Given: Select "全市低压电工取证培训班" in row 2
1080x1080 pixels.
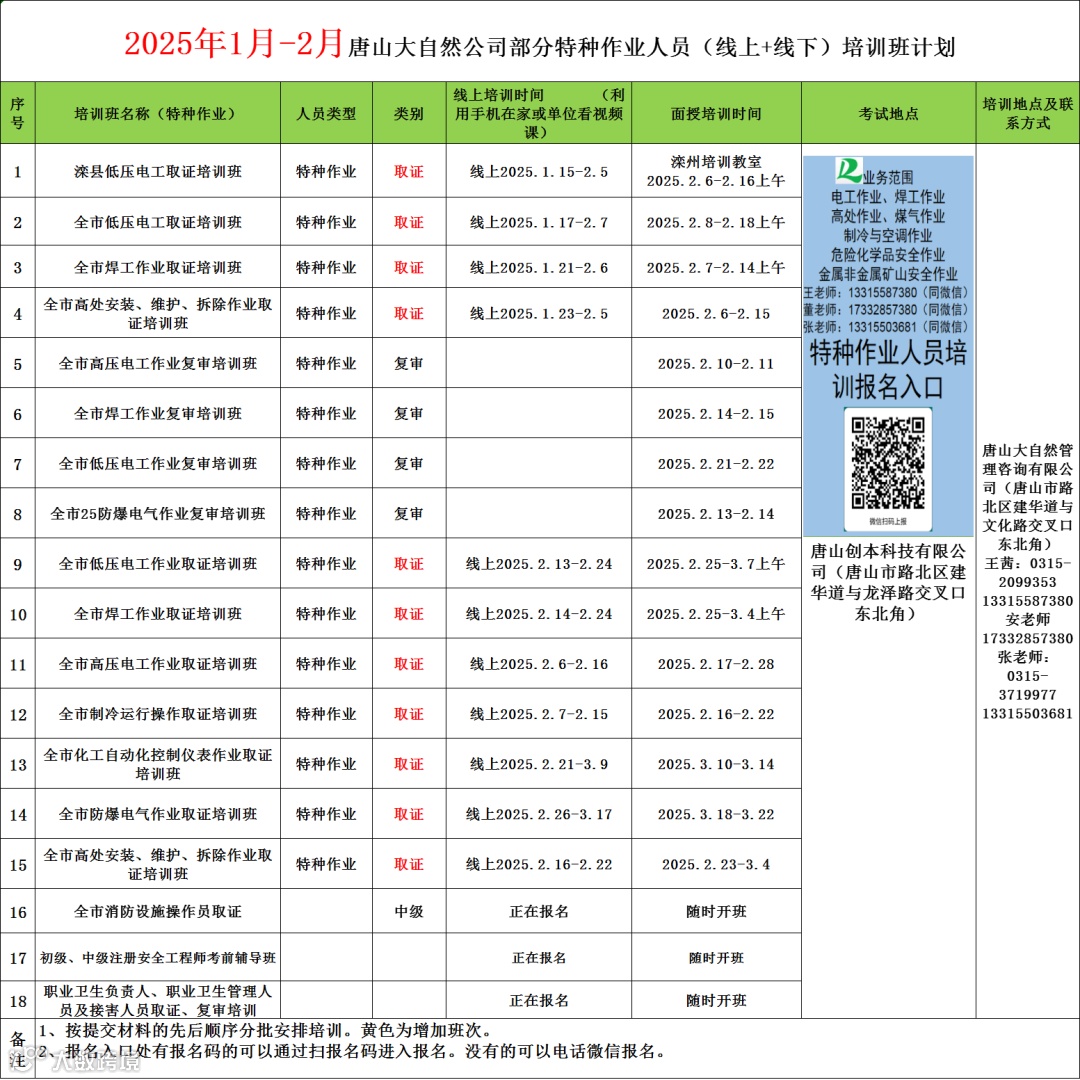Looking at the screenshot, I should (158, 222).
